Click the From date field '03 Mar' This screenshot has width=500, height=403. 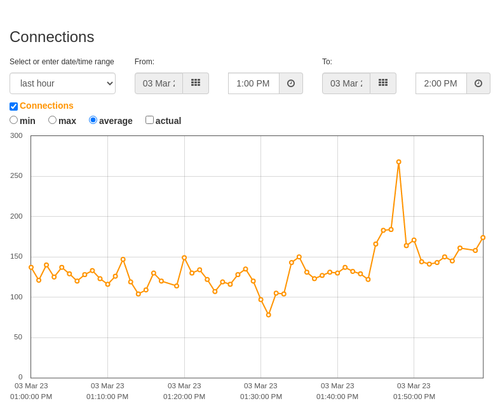(159, 83)
